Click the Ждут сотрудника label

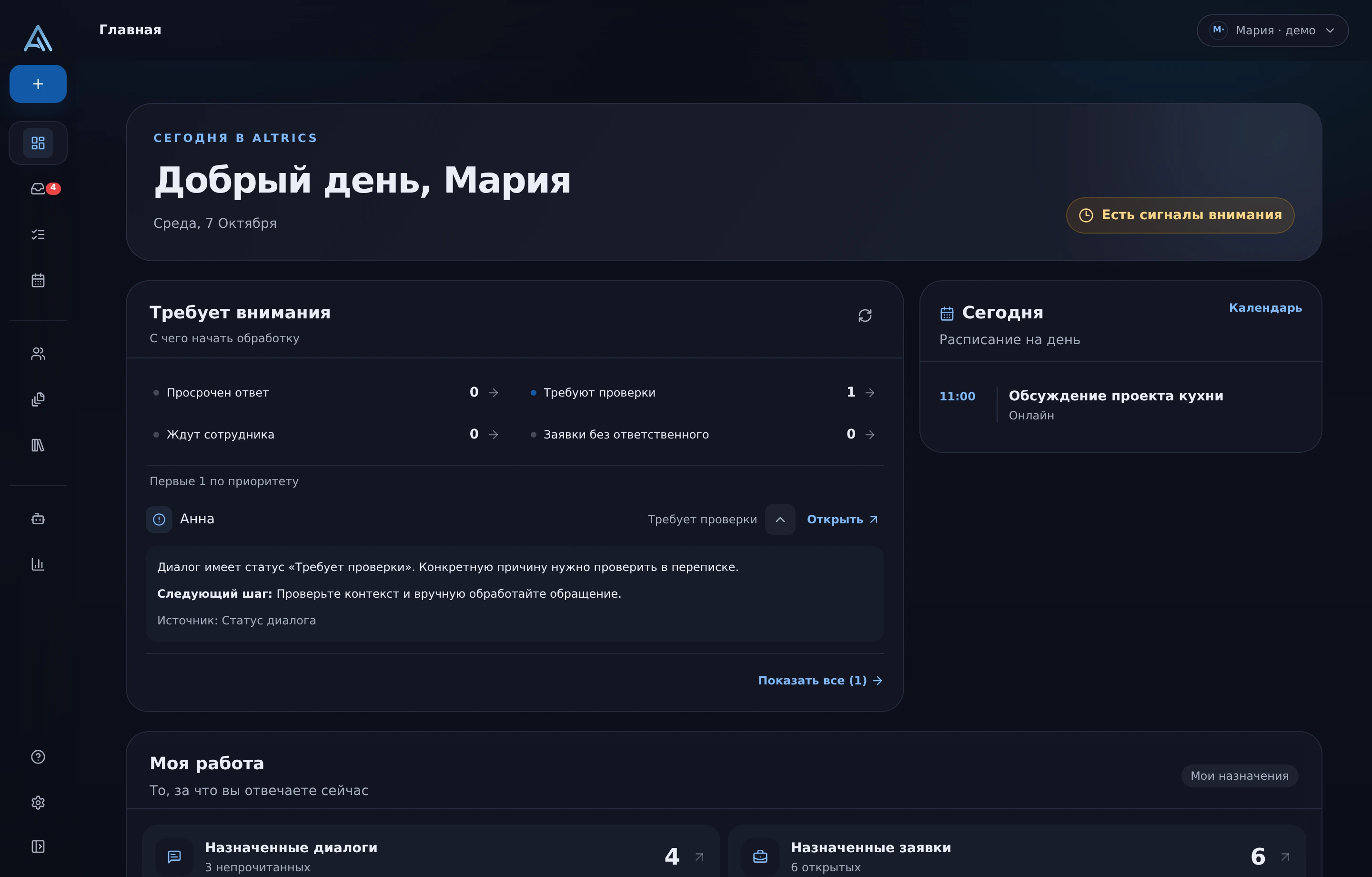coord(221,435)
